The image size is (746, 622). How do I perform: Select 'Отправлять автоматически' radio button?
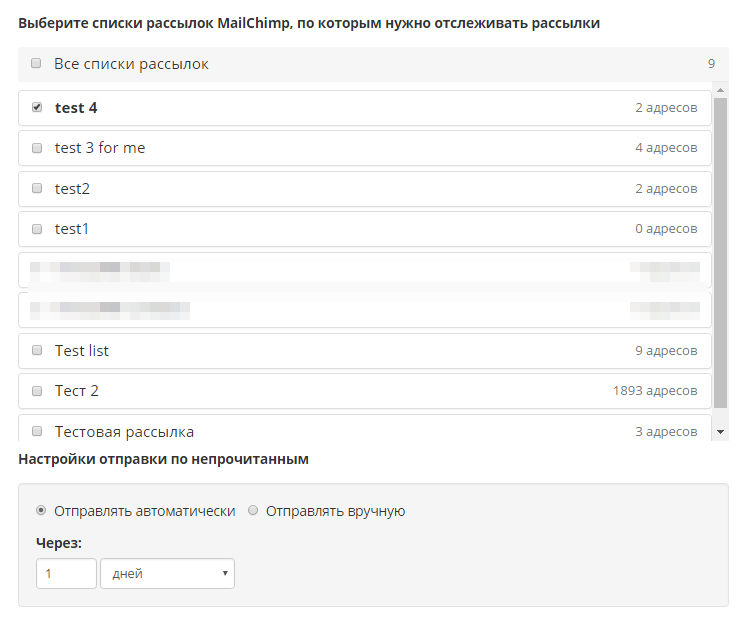[x=41, y=510]
